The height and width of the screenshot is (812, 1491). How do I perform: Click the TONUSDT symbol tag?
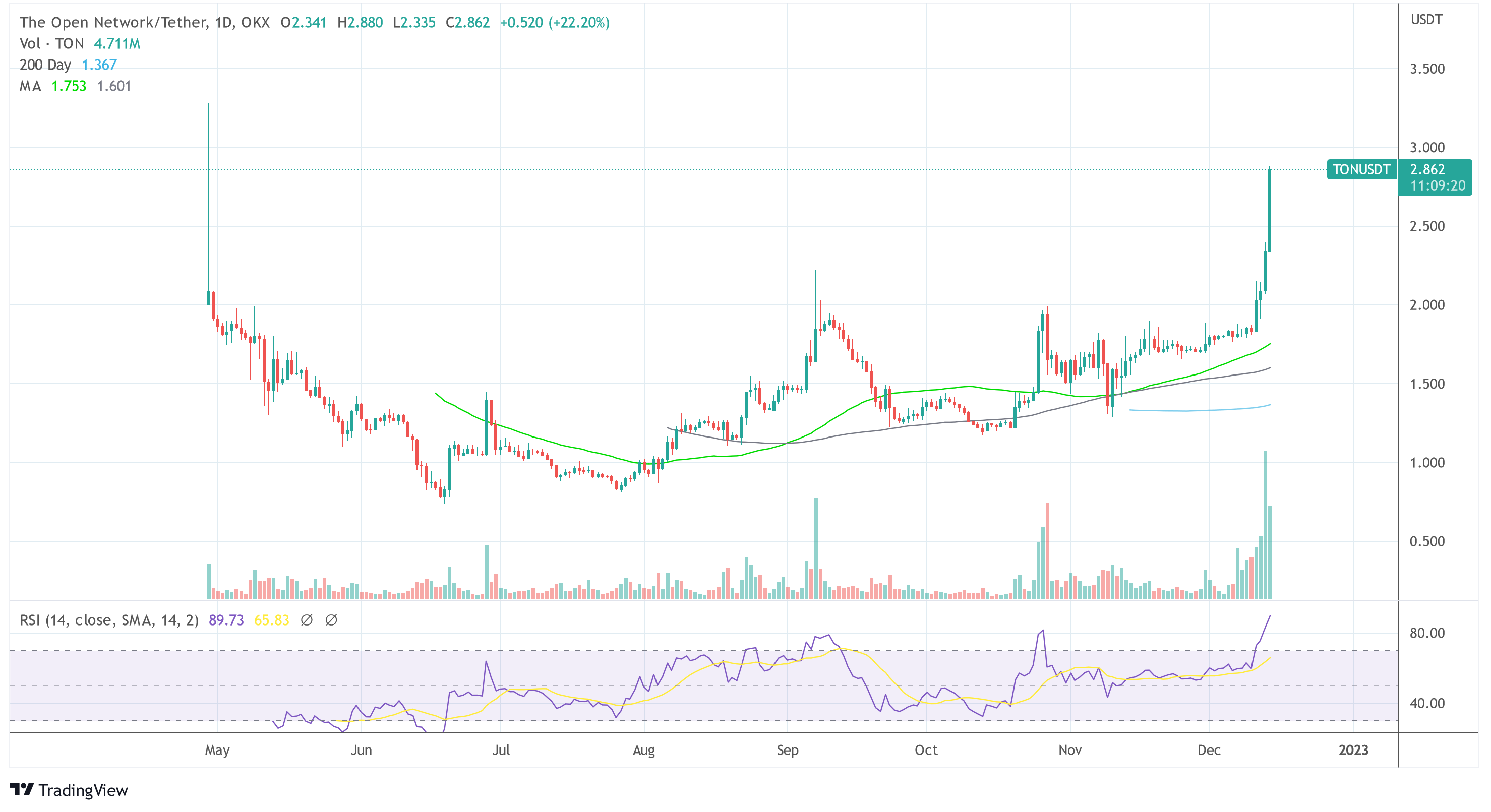tap(1361, 169)
